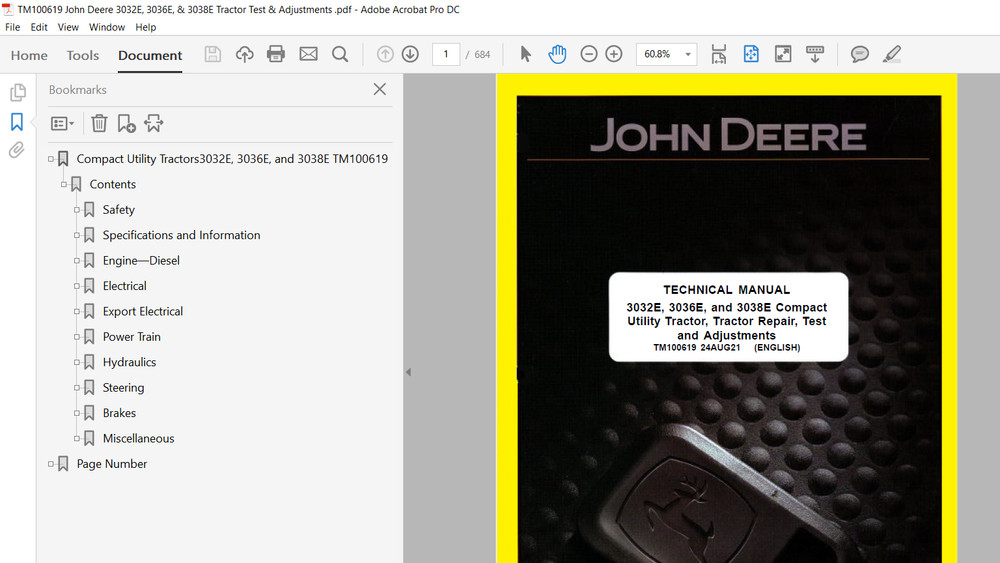Switch to the Tools tab
Image resolution: width=1000 pixels, height=563 pixels.
click(x=83, y=55)
